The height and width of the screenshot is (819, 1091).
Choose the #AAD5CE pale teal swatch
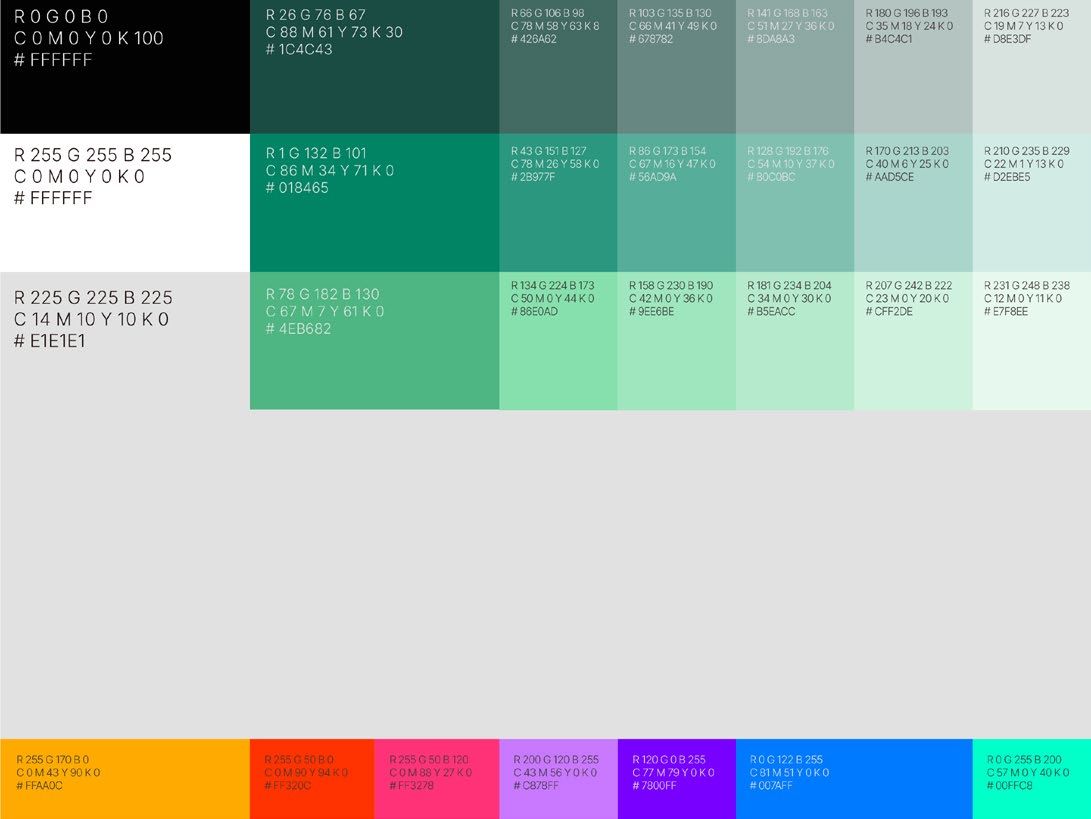pyautogui.click(x=914, y=202)
